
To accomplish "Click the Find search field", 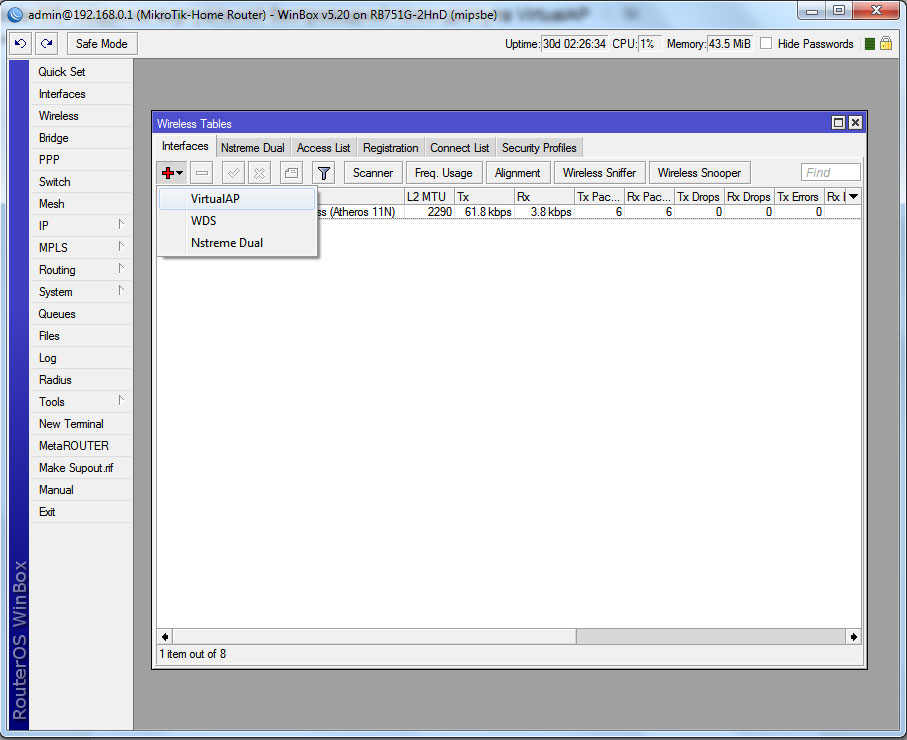I will point(830,173).
